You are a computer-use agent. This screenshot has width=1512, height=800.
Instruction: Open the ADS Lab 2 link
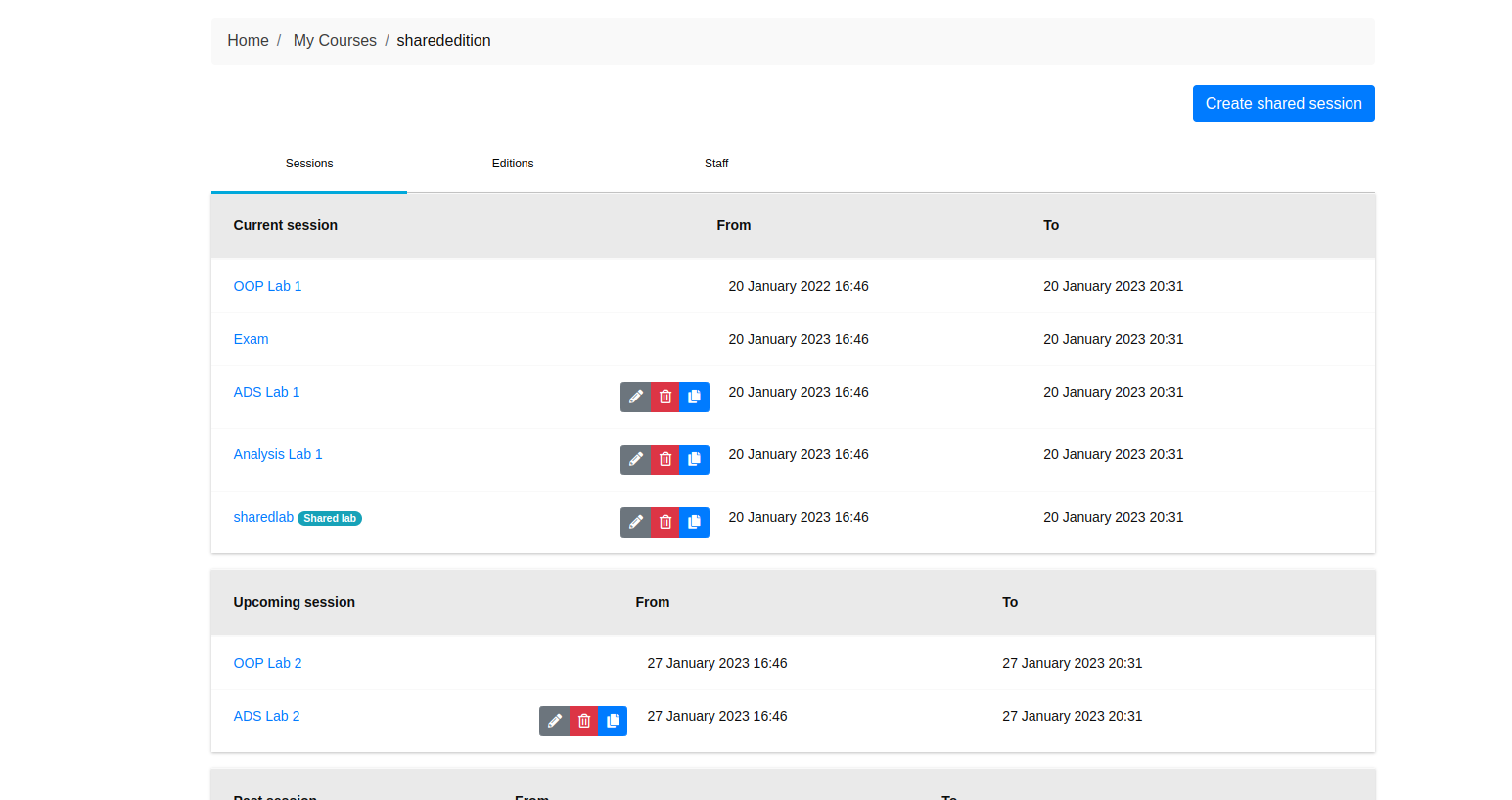pos(266,716)
